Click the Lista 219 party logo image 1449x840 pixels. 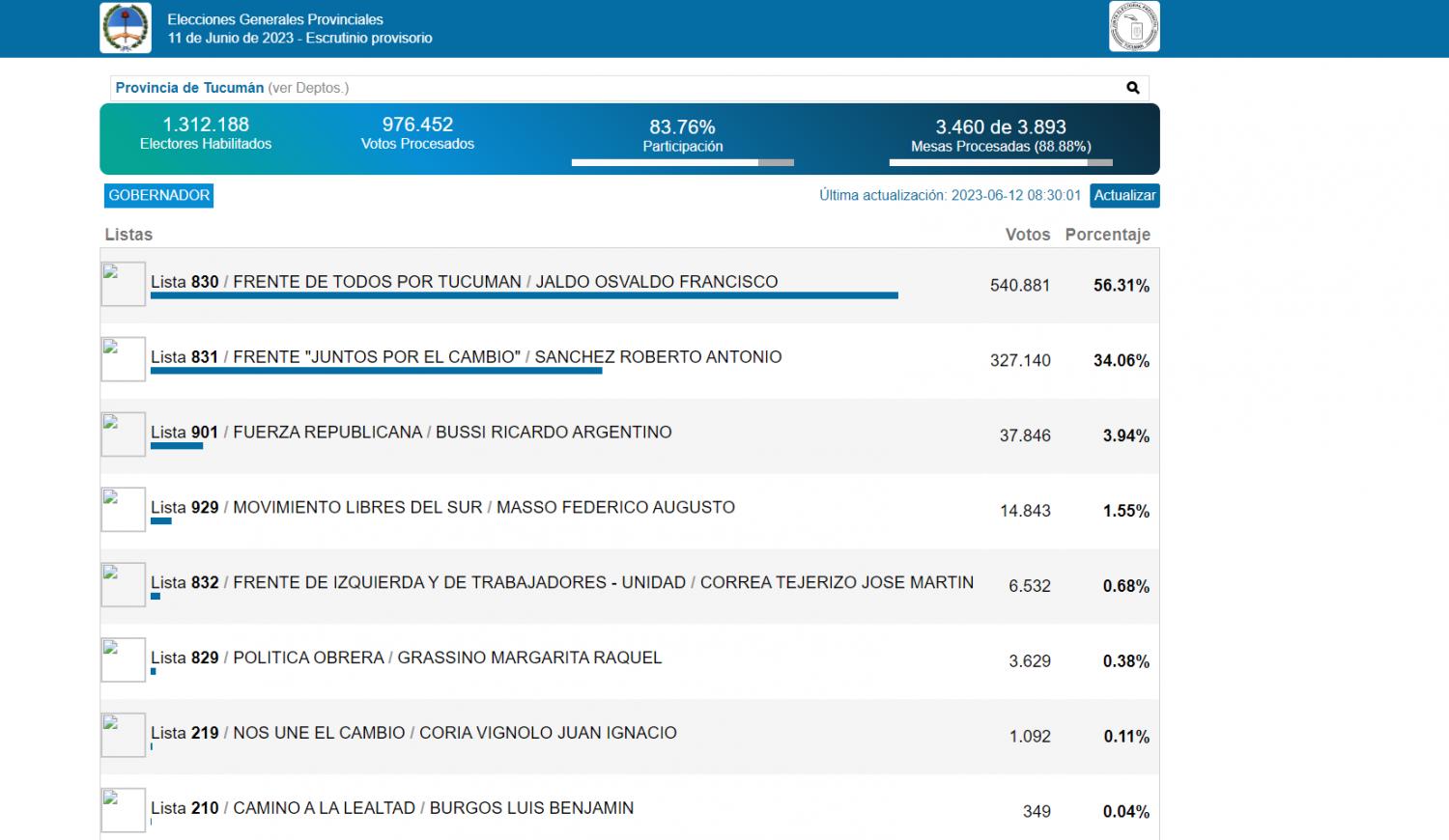coord(124,736)
